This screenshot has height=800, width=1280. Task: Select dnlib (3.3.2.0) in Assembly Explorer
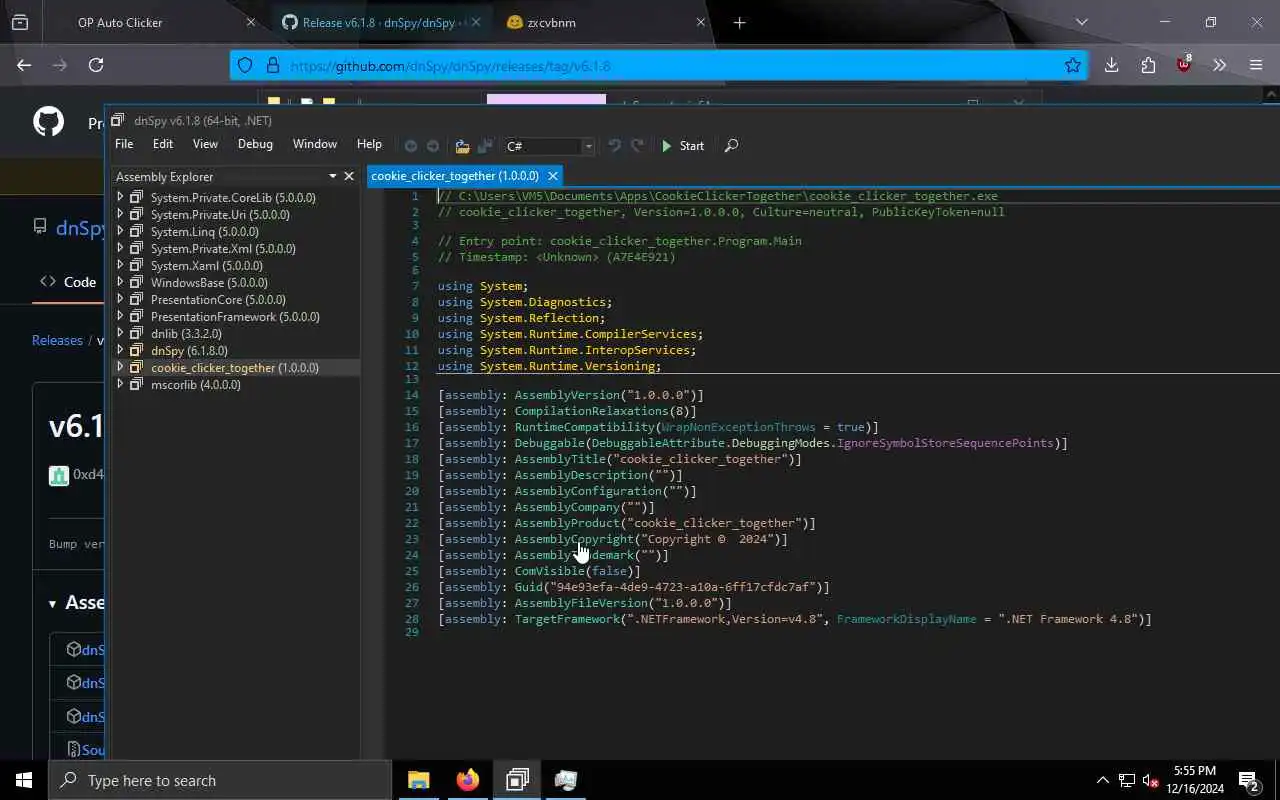[x=186, y=334]
